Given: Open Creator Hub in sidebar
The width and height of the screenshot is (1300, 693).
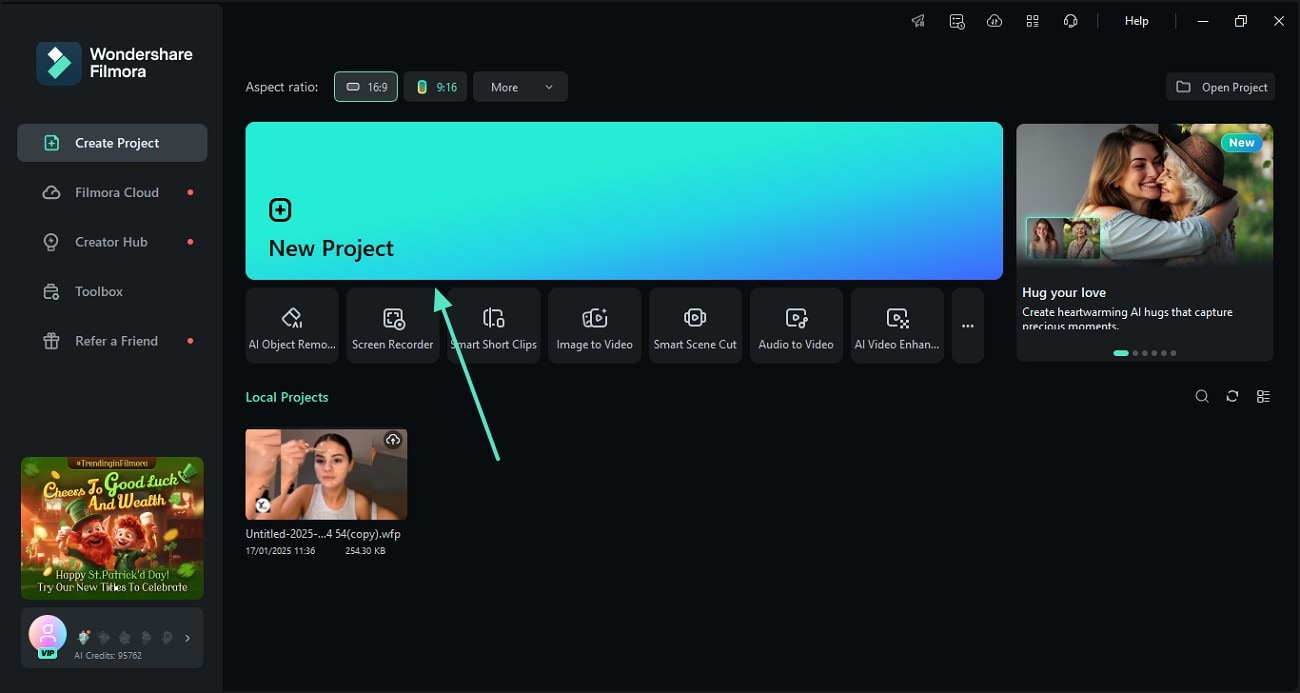Looking at the screenshot, I should tap(112, 242).
